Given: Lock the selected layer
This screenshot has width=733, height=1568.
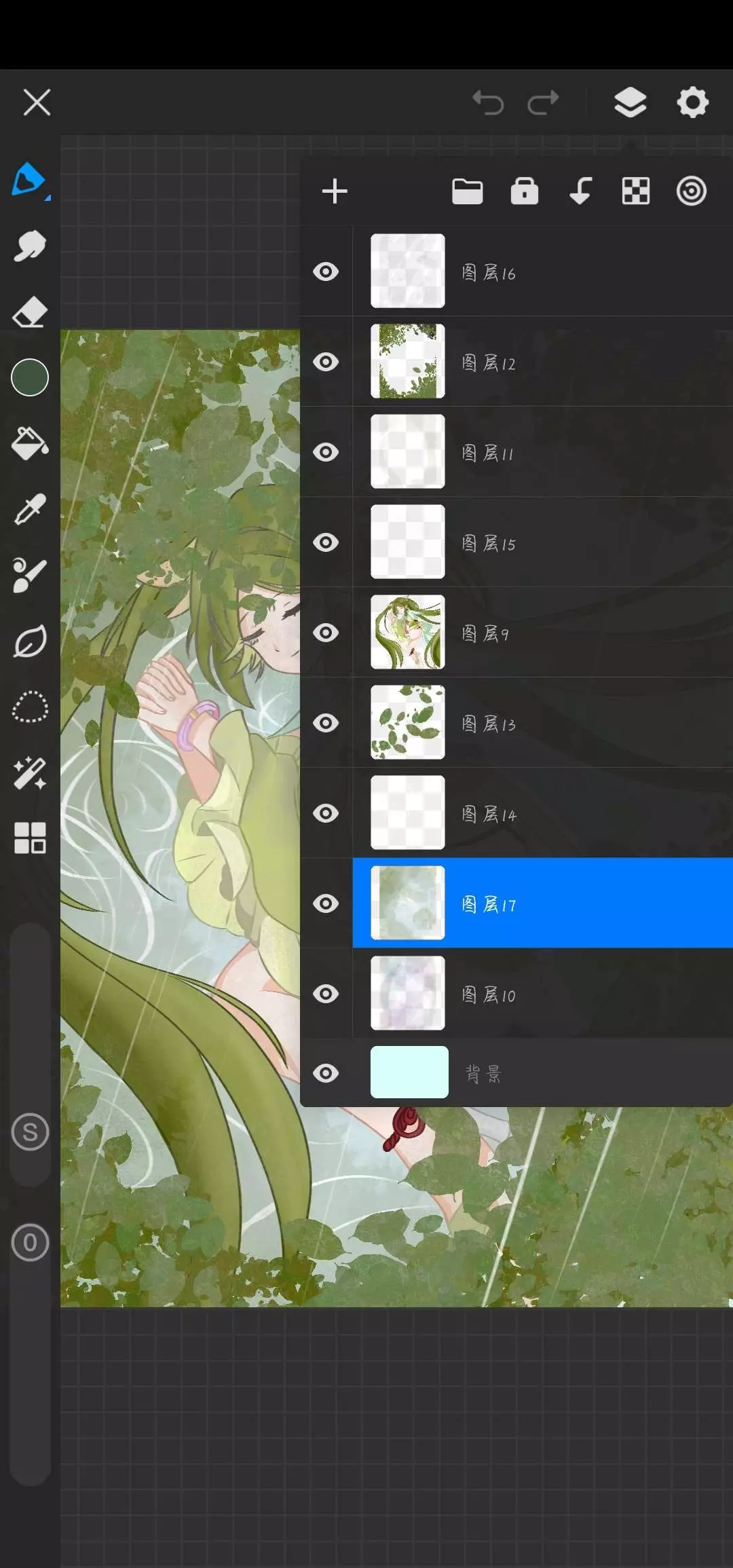Looking at the screenshot, I should click(x=525, y=191).
